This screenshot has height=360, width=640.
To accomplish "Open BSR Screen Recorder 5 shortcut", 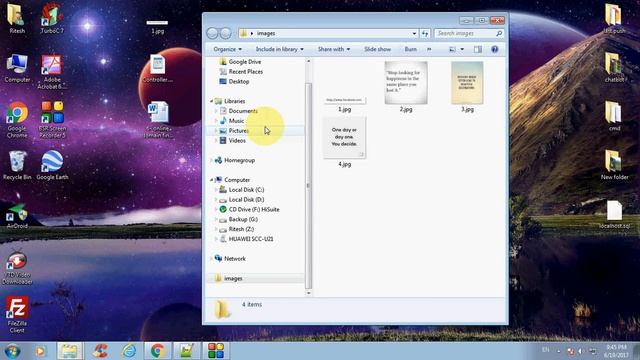I will point(52,120).
